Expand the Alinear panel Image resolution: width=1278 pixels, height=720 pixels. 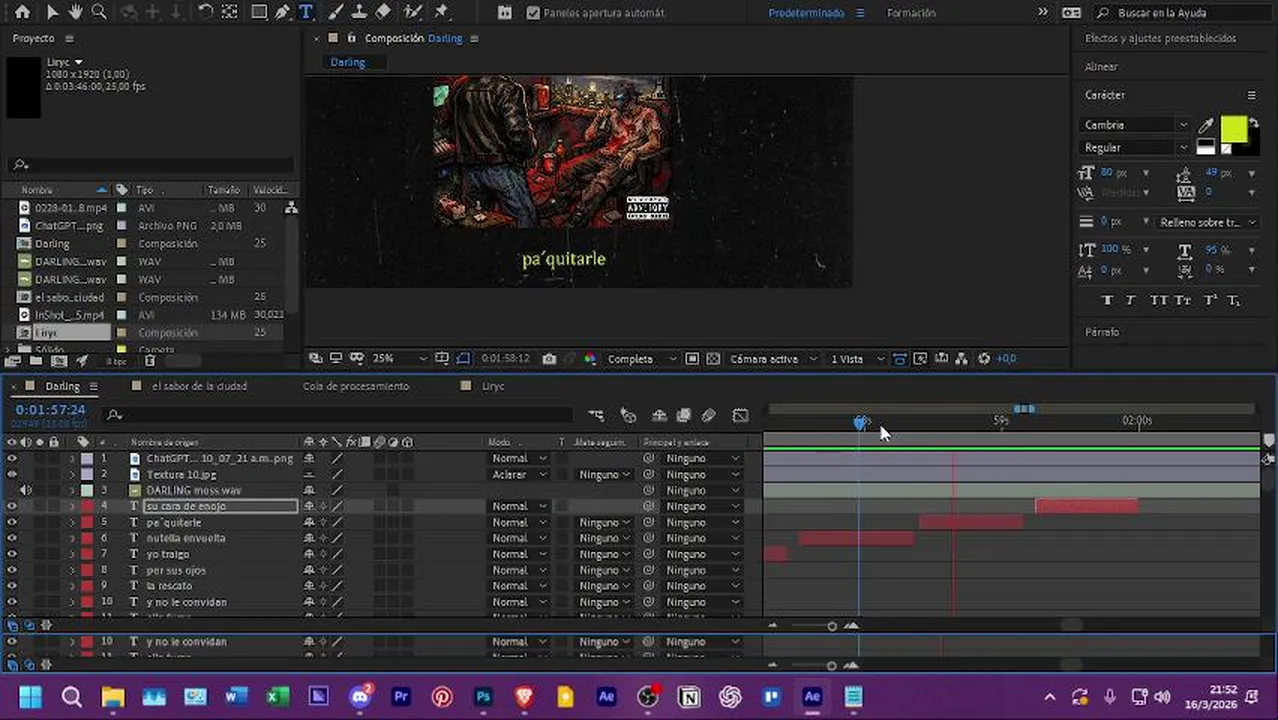tap(1101, 66)
